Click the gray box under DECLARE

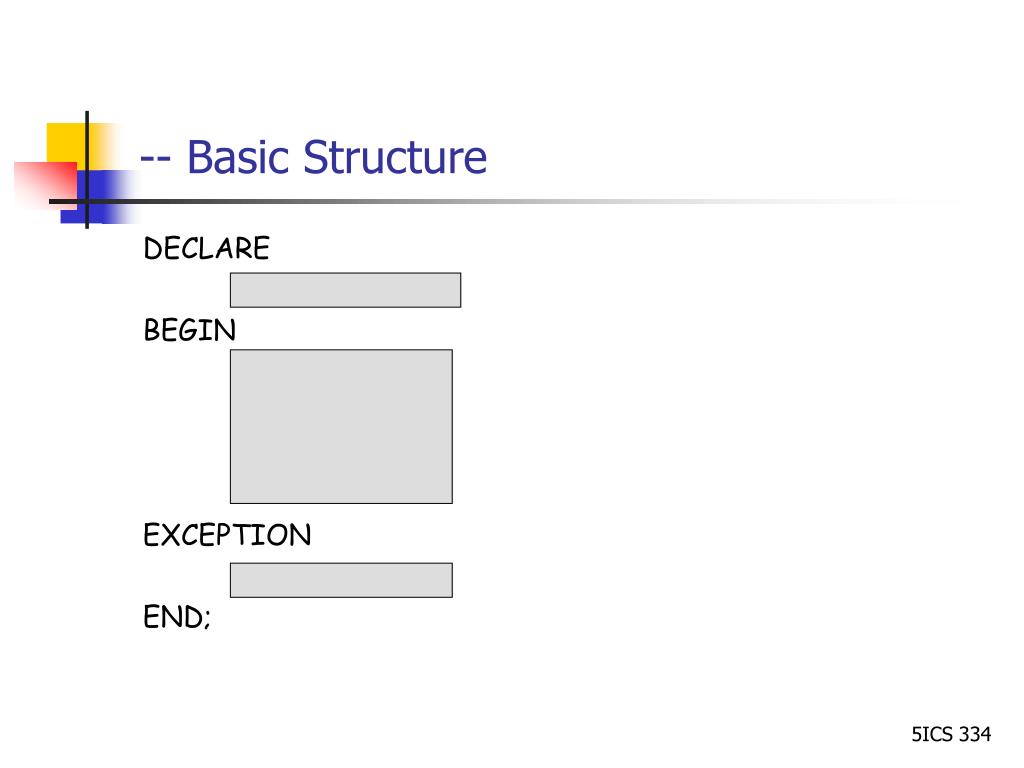[x=345, y=290]
